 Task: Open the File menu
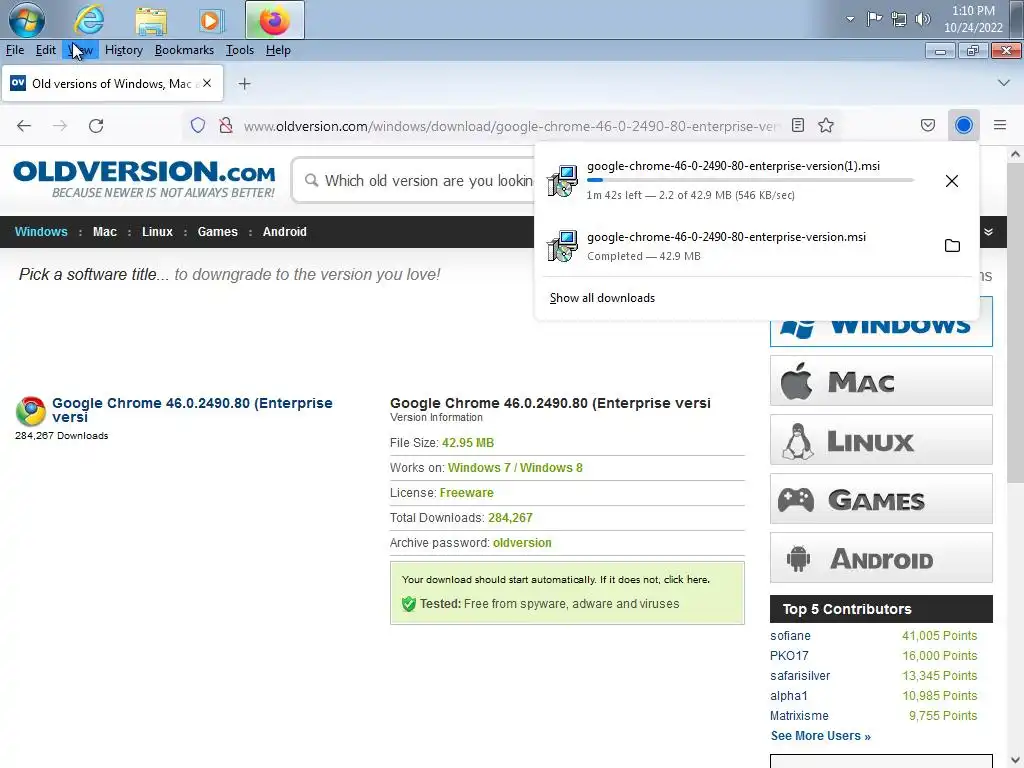click(x=14, y=50)
